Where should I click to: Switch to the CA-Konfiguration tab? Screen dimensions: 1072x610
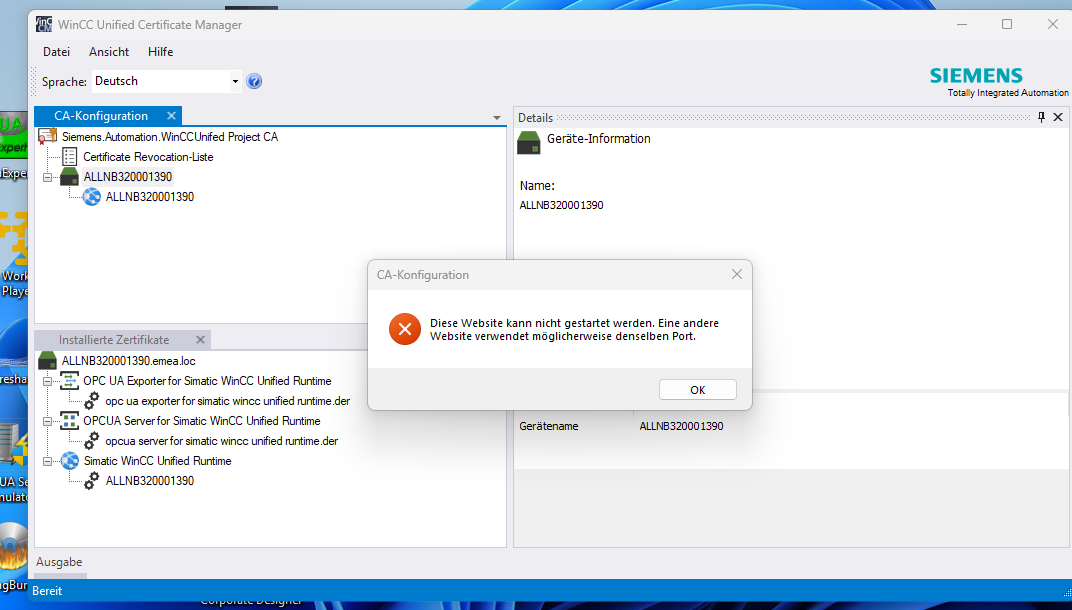click(101, 116)
